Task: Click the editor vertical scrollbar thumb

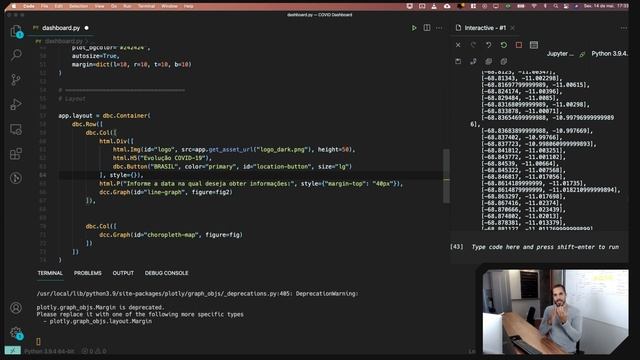Action: pos(447,176)
